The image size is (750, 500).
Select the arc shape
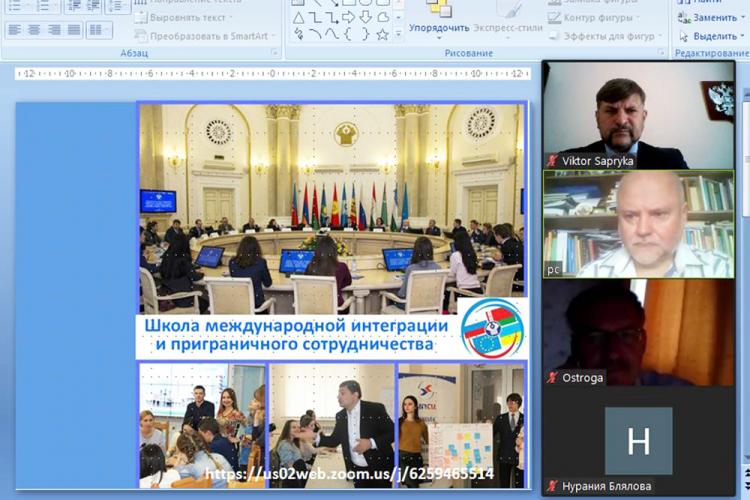(x=315, y=34)
